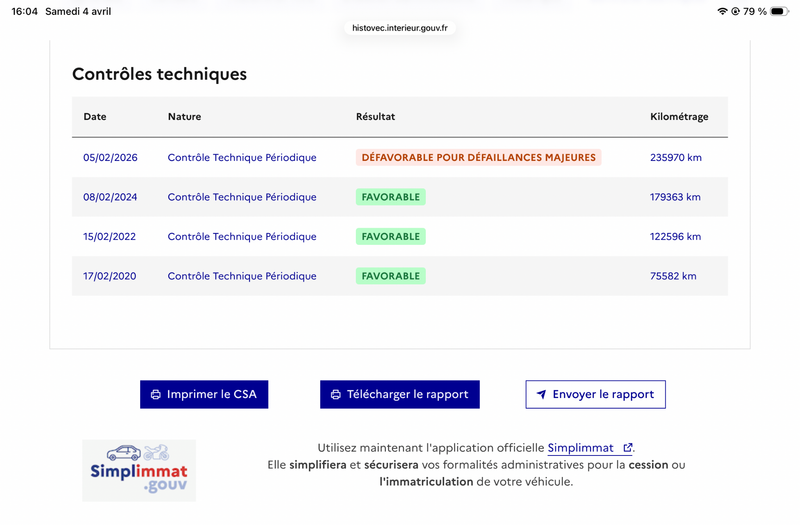Click Contrôle Technique Périodique in 17/02/2020 row
This screenshot has width=800, height=525.
point(242,276)
